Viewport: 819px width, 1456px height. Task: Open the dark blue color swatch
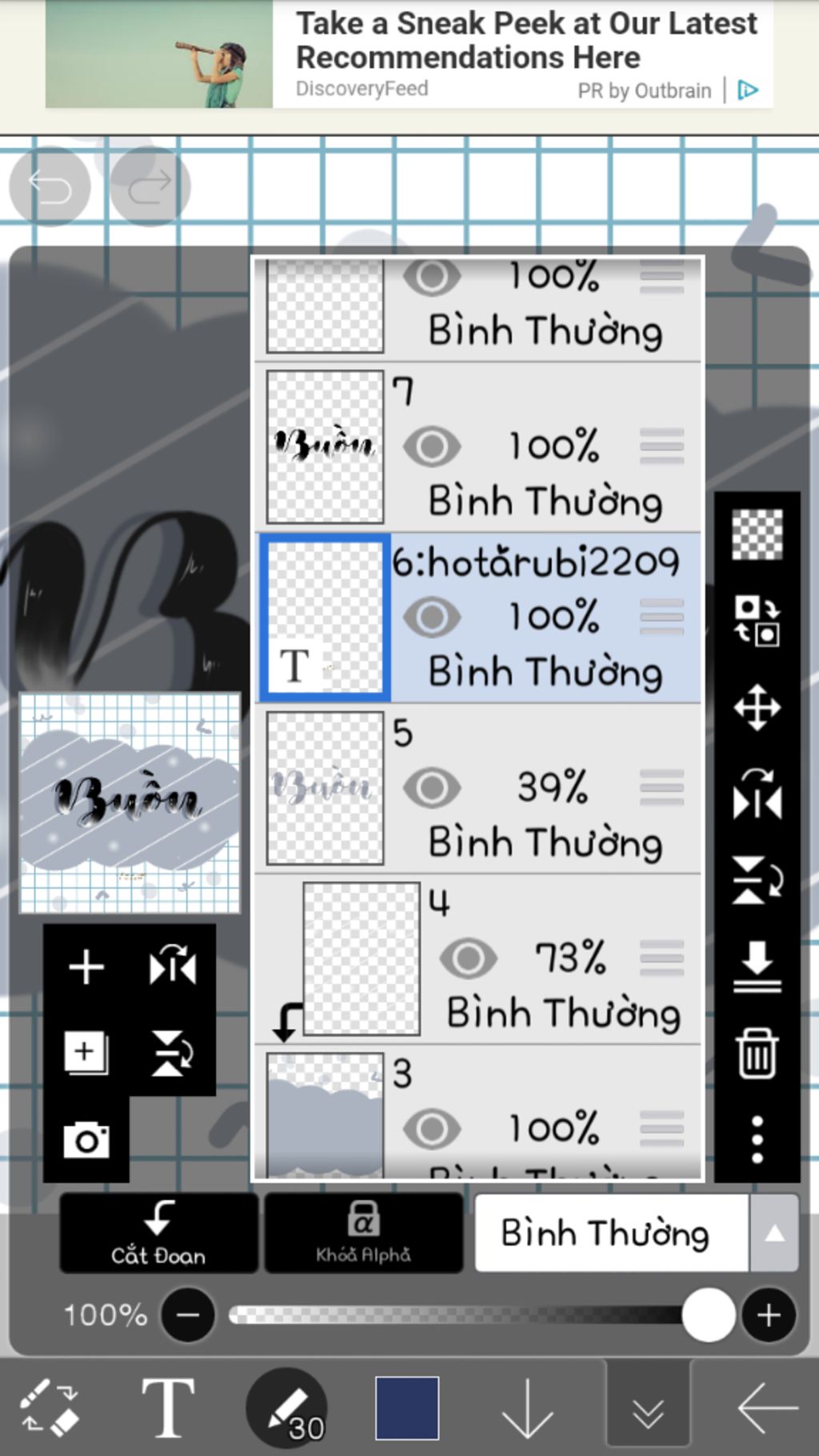(x=407, y=1408)
